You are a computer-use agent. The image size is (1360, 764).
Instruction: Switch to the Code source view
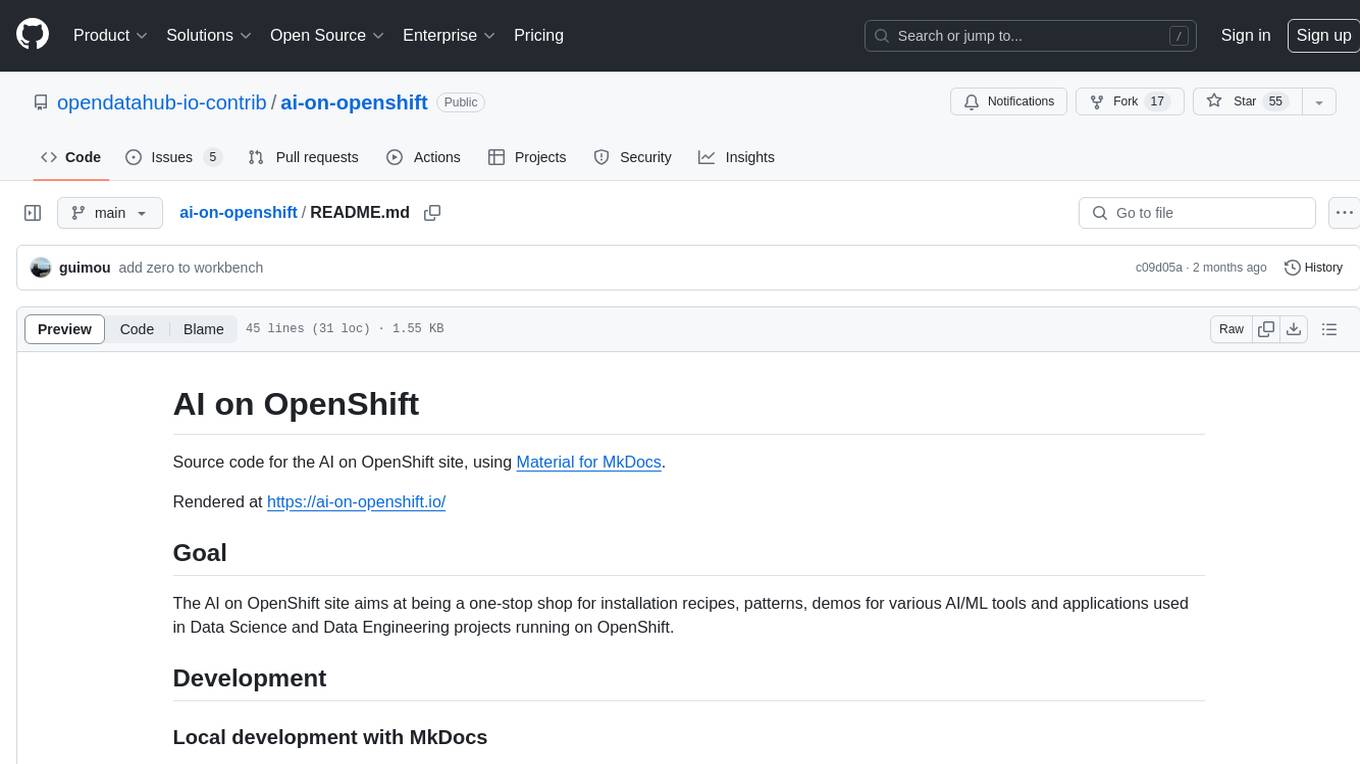click(x=137, y=329)
